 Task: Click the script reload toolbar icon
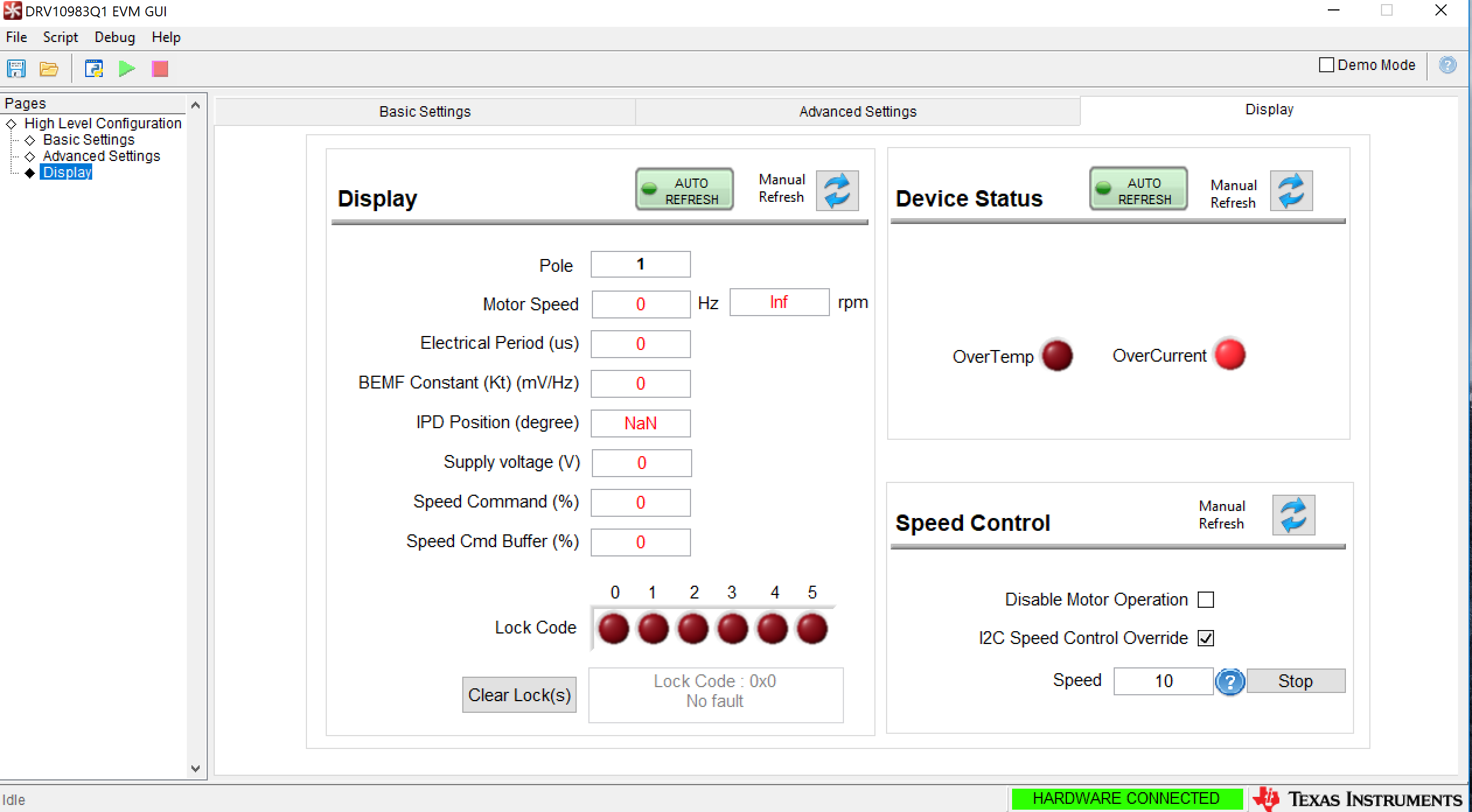click(x=94, y=69)
